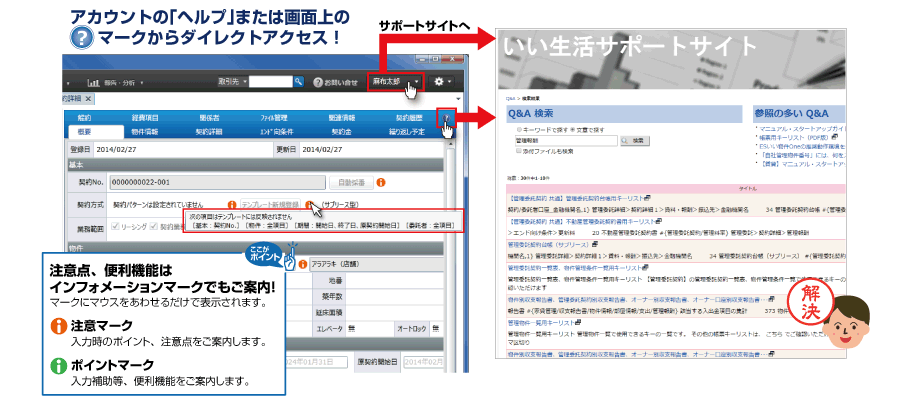The image size is (901, 399).
Task: Select the キーワードで探す radio button
Action: (x=519, y=130)
